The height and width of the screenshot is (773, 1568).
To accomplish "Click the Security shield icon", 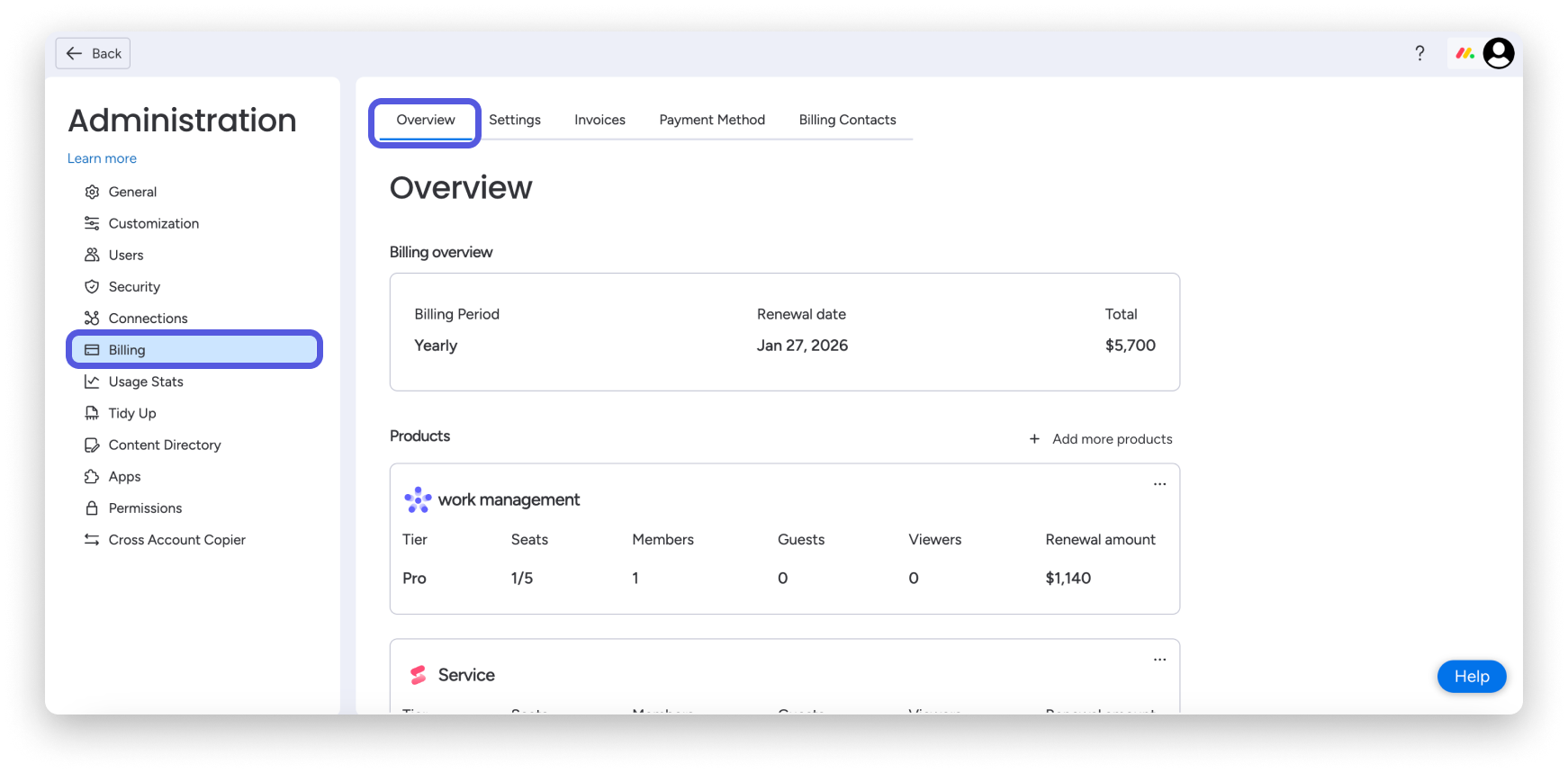I will 92,286.
